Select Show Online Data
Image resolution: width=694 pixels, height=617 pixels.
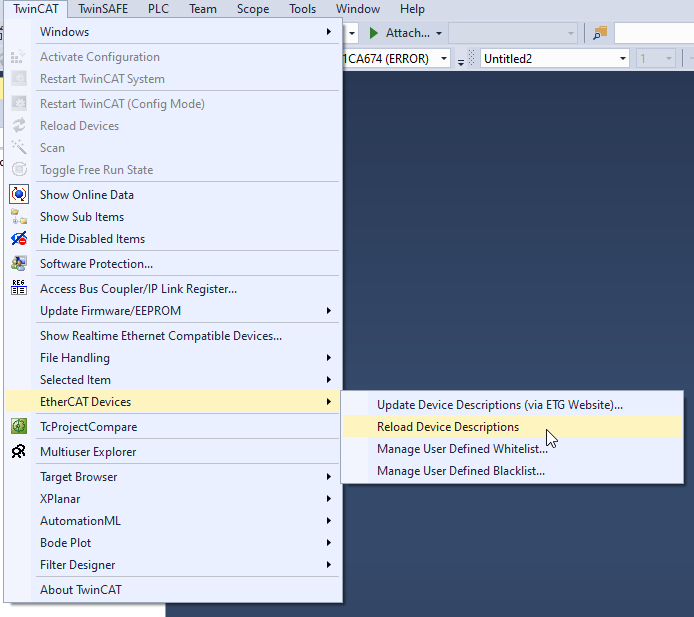click(x=174, y=195)
